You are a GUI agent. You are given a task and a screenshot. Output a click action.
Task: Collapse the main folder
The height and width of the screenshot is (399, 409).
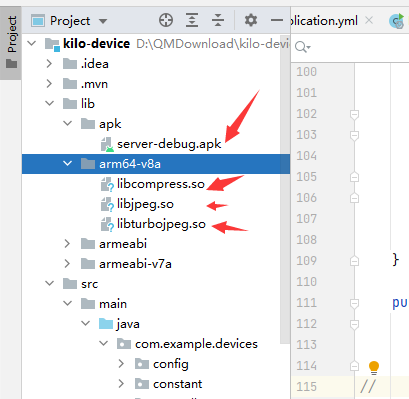pyautogui.click(x=68, y=303)
